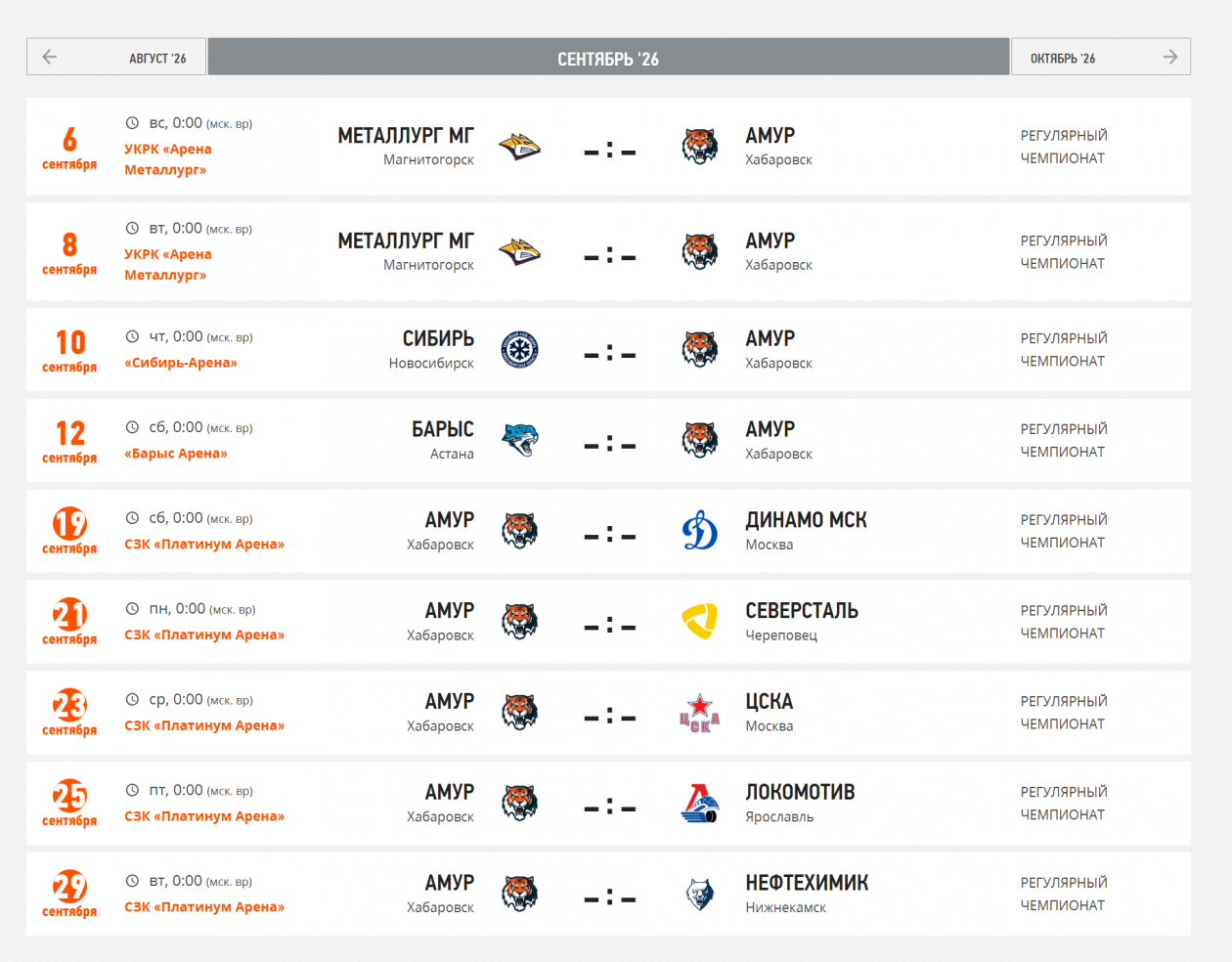Click the НЕФТЕХИМИК team name

point(807,883)
